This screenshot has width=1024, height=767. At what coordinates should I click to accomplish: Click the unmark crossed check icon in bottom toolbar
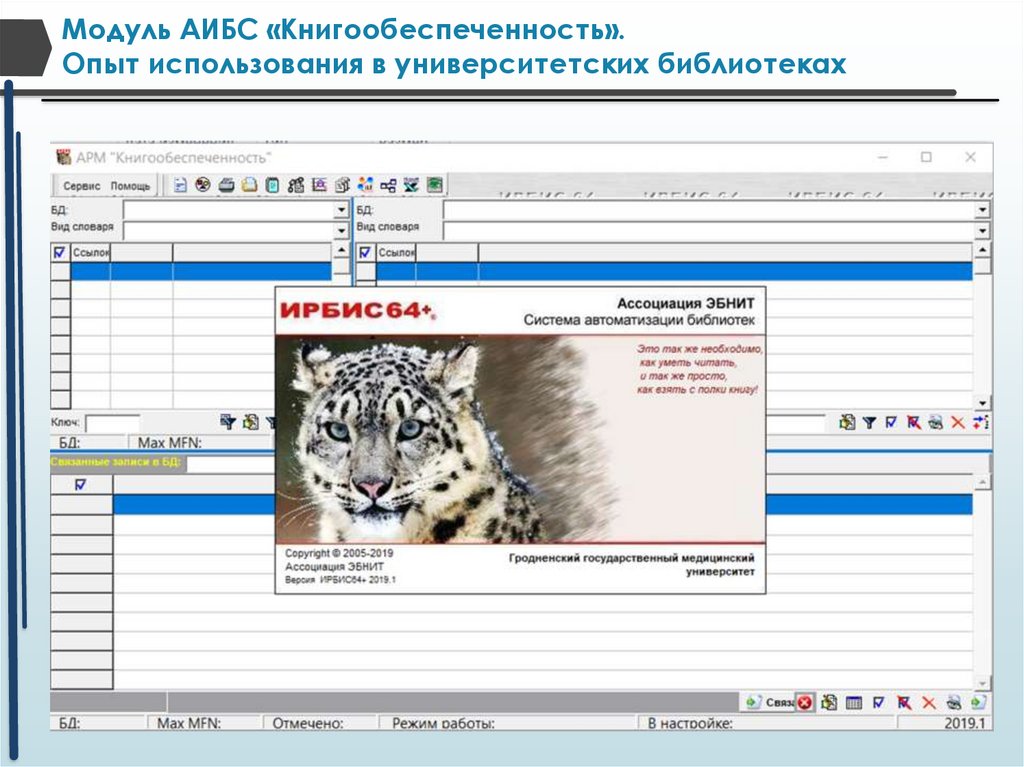pos(904,702)
